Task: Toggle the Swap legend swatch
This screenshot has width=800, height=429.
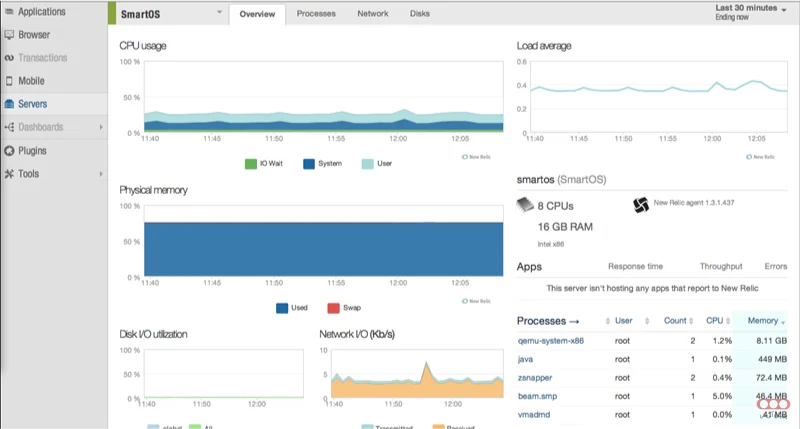Action: (x=335, y=308)
